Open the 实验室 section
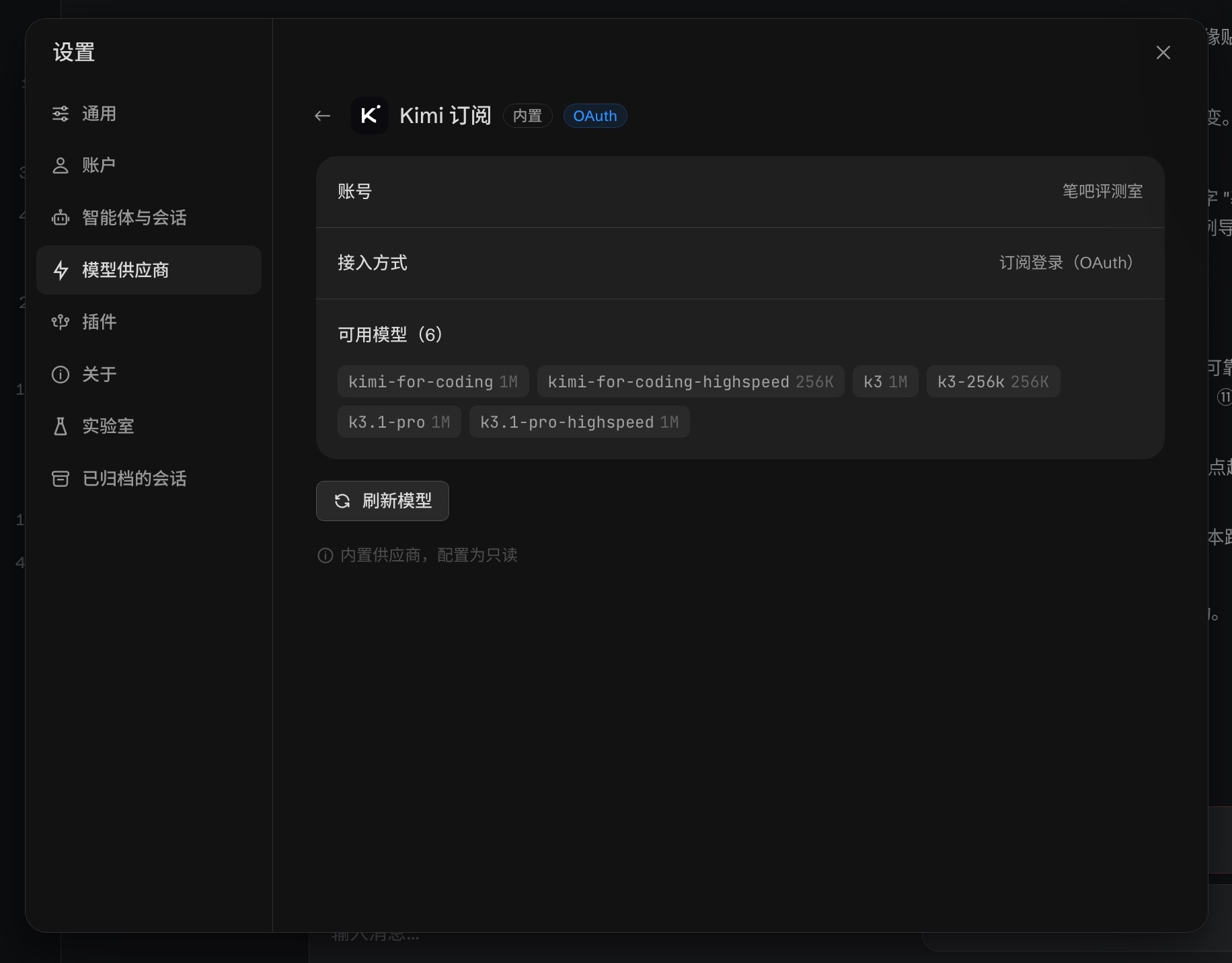This screenshot has height=963, width=1232. tap(149, 426)
